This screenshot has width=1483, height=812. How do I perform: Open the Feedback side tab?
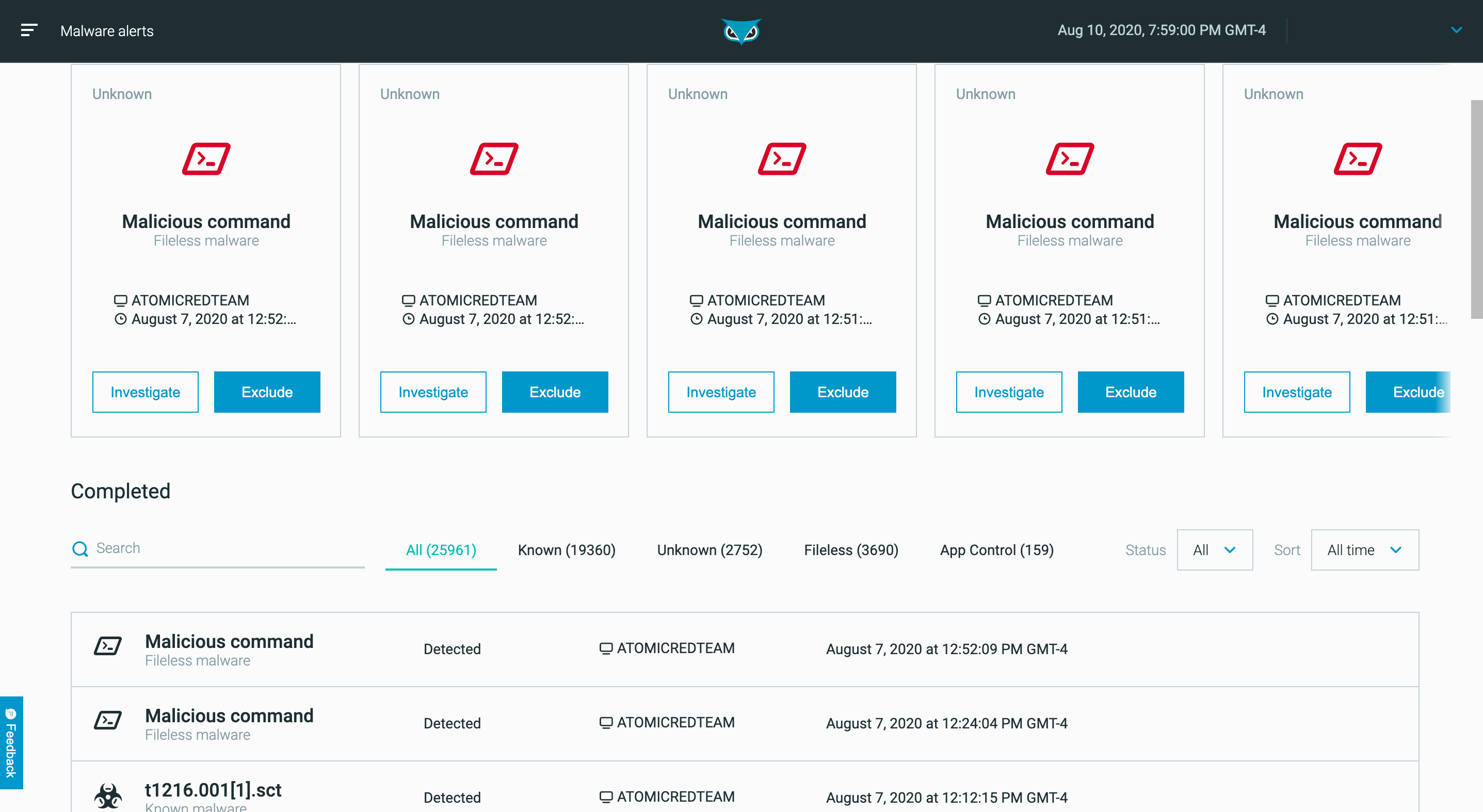point(11,742)
